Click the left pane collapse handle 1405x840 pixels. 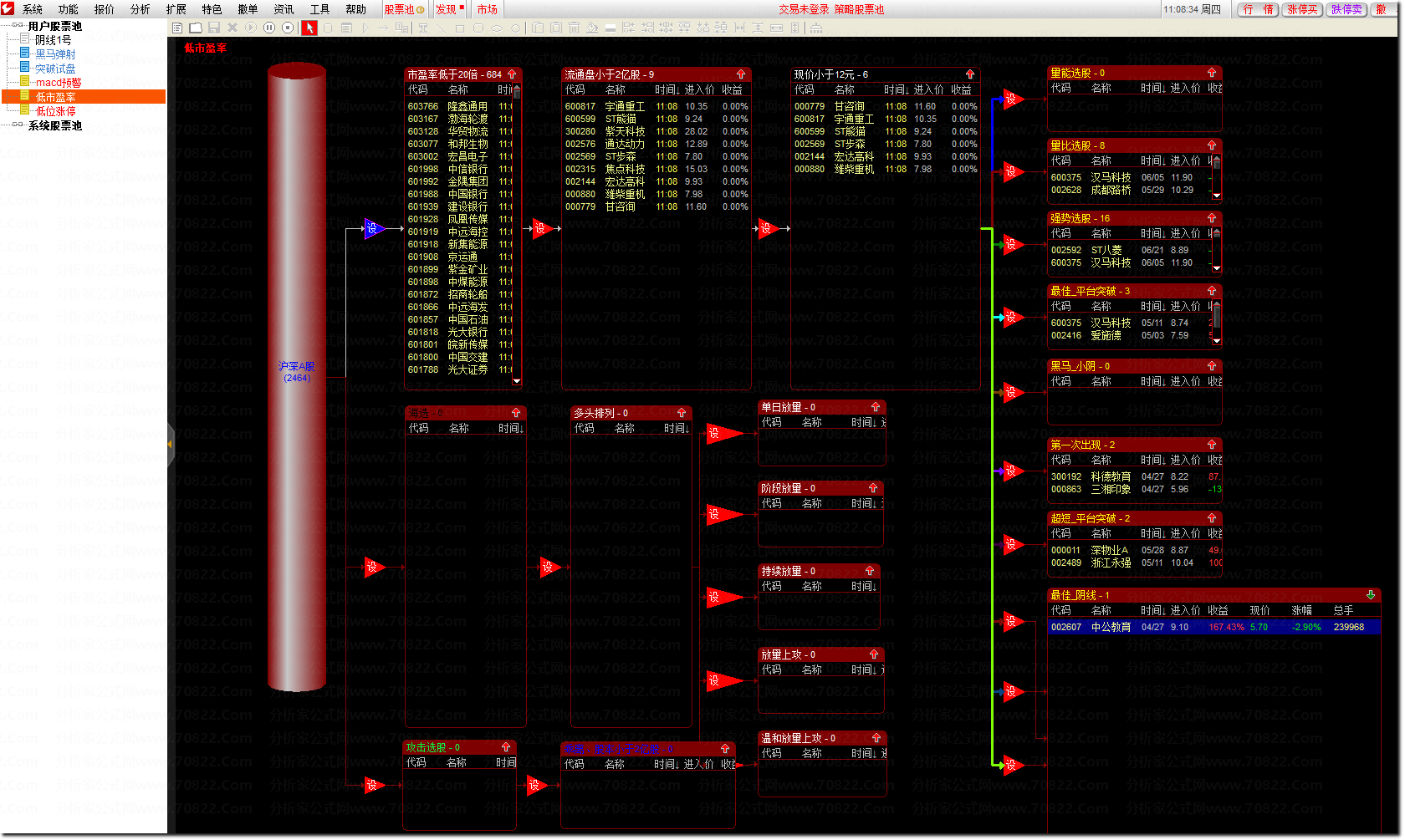[171, 444]
